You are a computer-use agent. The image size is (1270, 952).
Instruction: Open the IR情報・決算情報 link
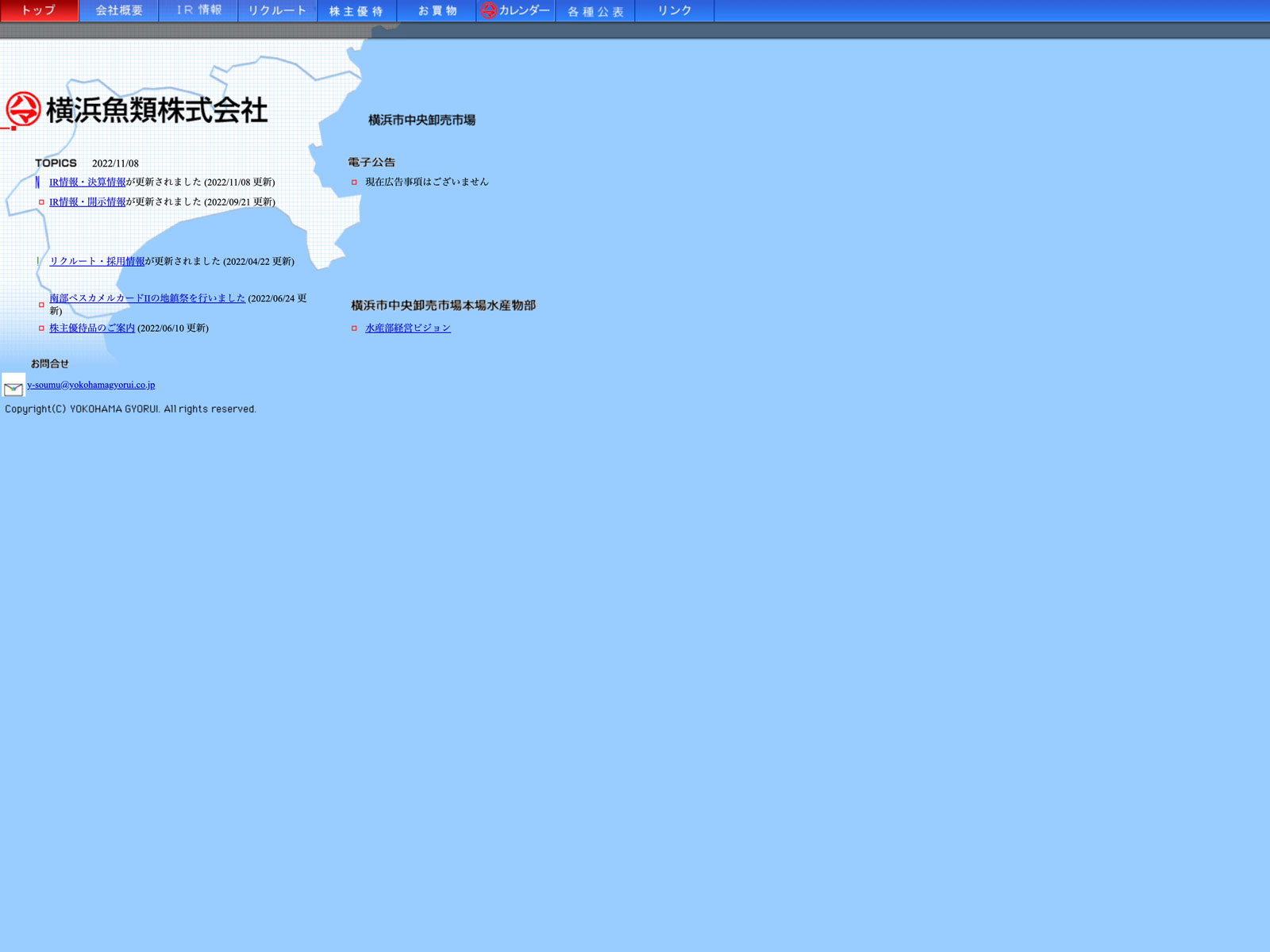tap(87, 182)
